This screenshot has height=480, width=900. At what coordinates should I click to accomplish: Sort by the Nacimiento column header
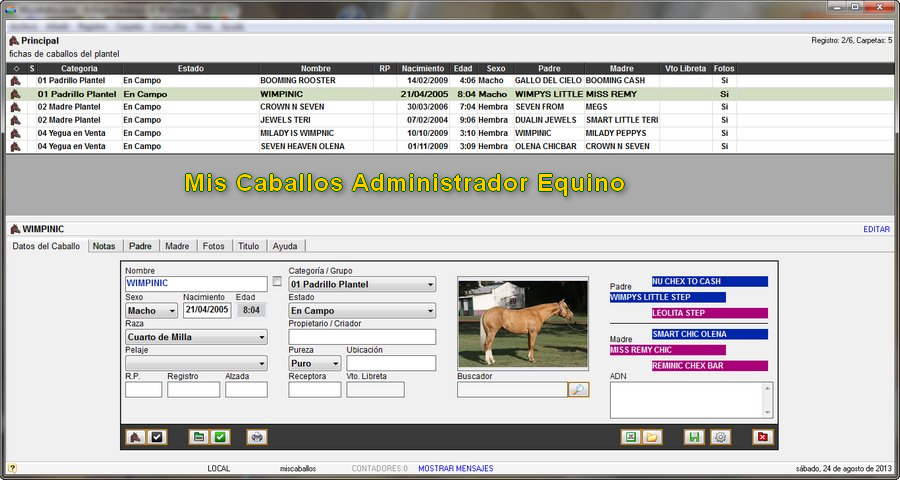[x=423, y=68]
